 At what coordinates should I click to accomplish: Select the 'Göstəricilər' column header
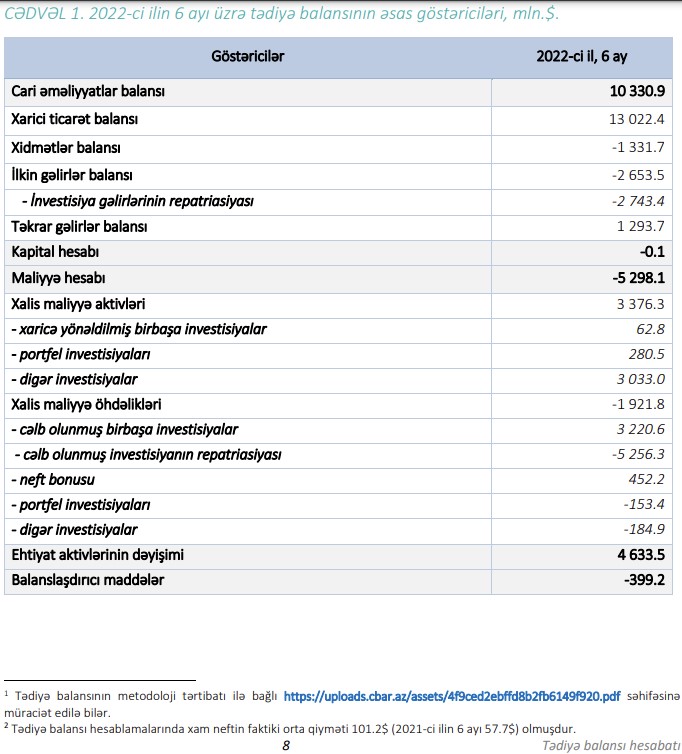pyautogui.click(x=248, y=57)
